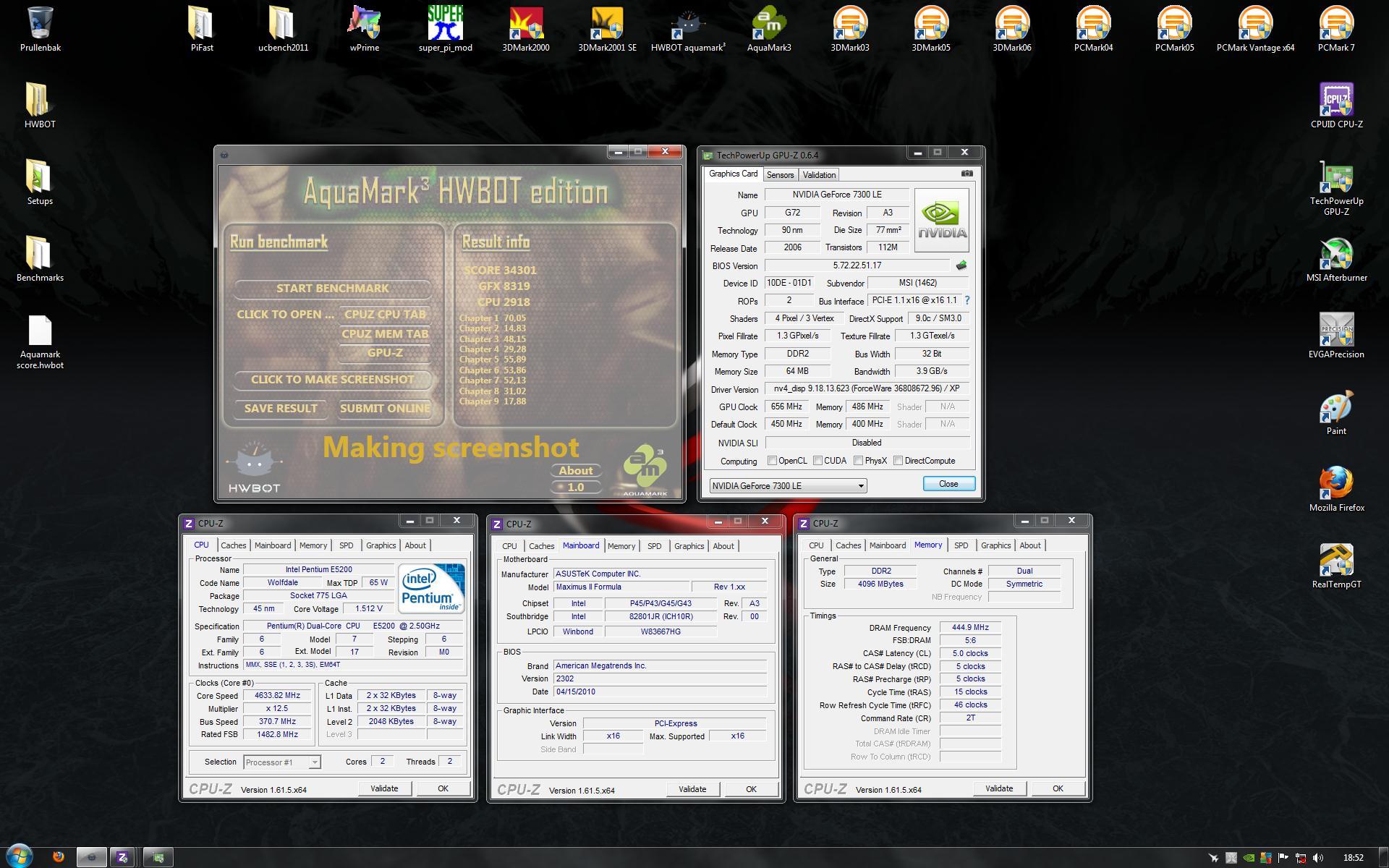Open the 3DMark05 shortcut

(x=931, y=29)
